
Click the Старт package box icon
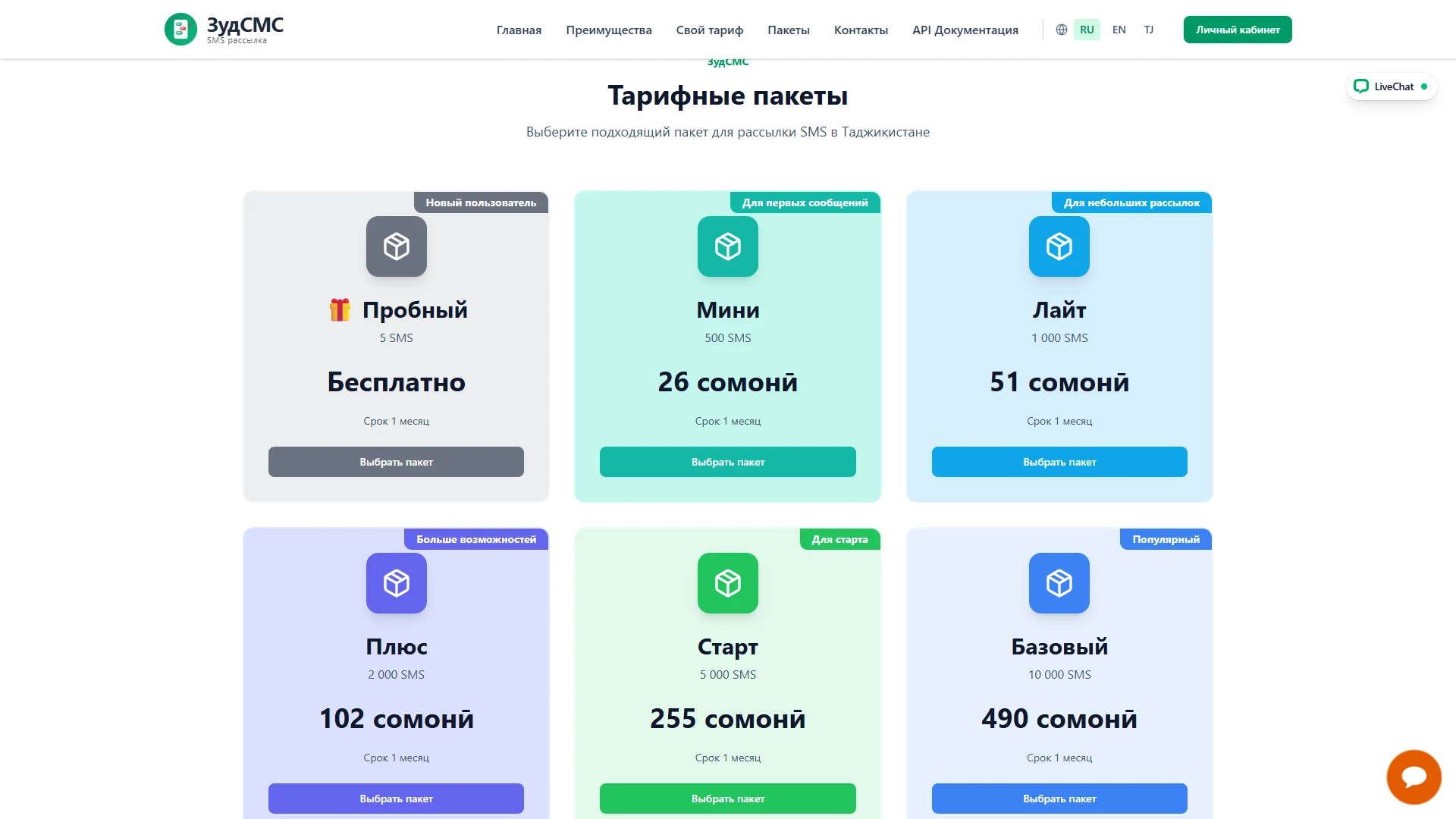coord(728,583)
